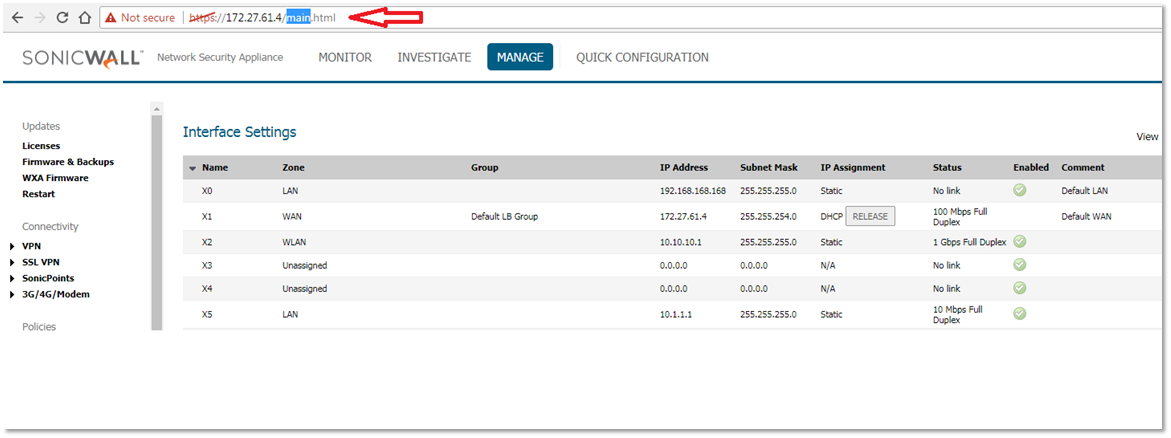Click the sidebar vertical scrollbar thumb
Viewport: 1171px width, 438px height.
coord(157,221)
